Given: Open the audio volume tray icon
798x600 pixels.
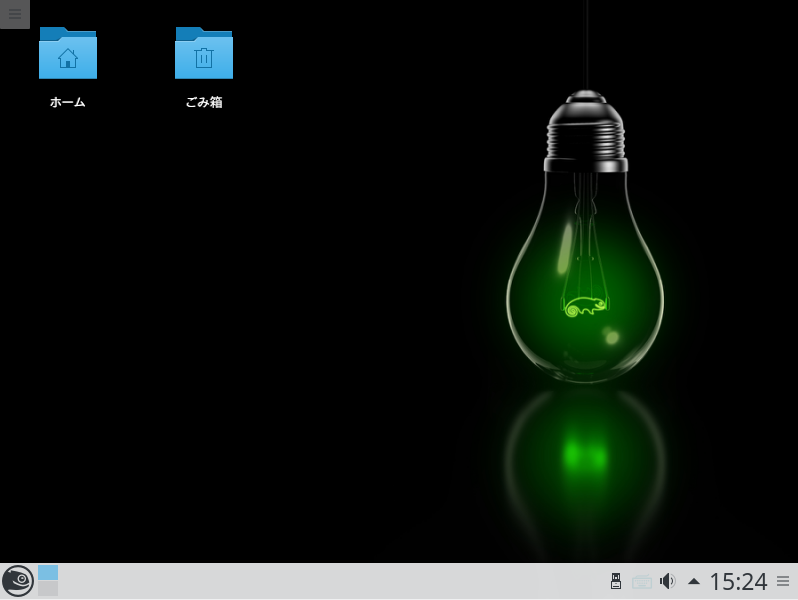Looking at the screenshot, I should [668, 581].
